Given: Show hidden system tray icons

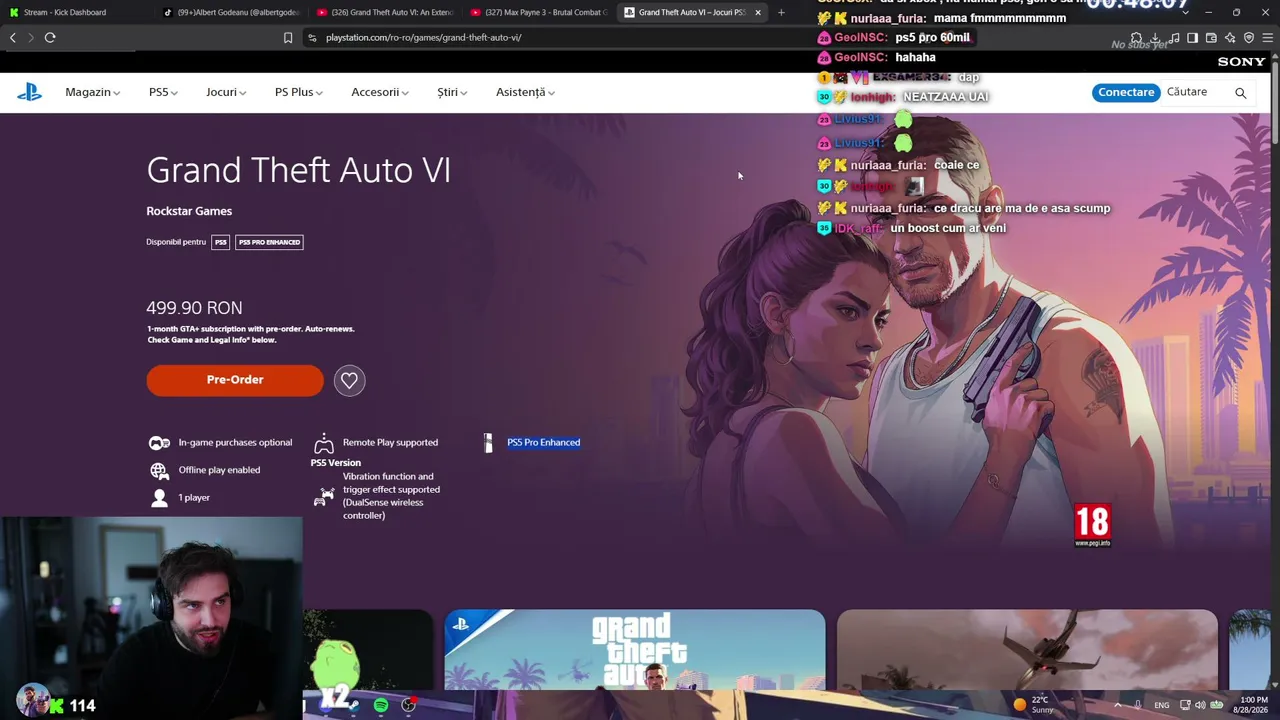Looking at the screenshot, I should [1117, 705].
